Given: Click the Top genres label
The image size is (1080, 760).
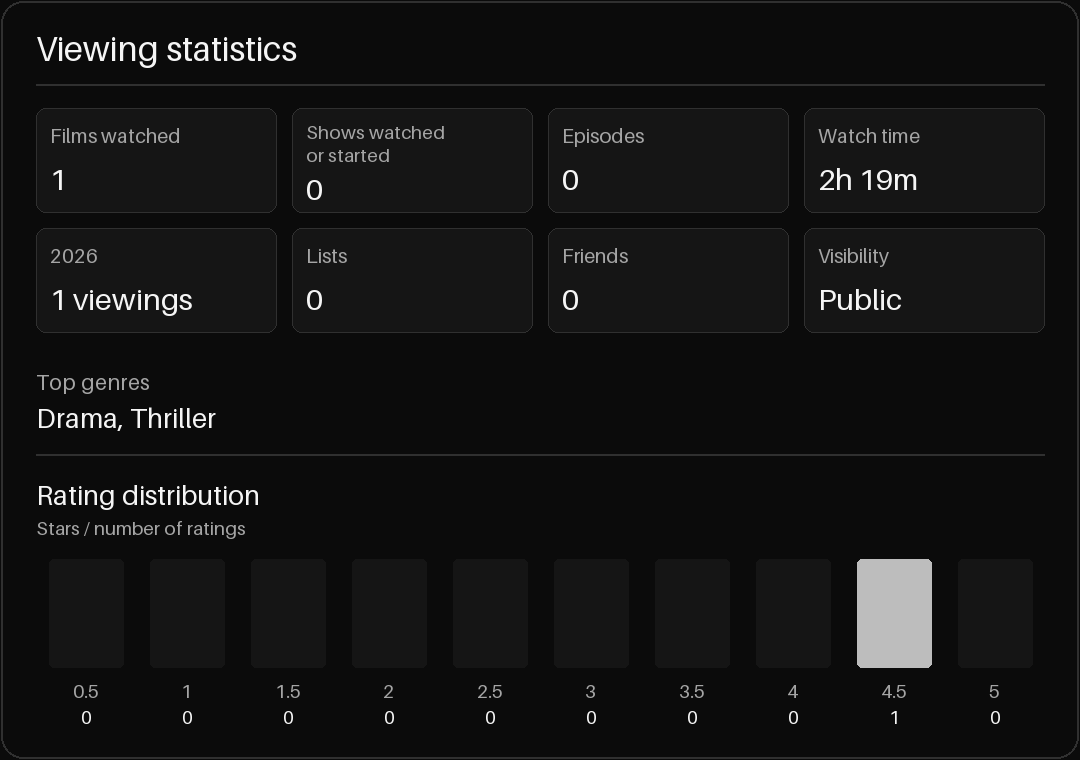Looking at the screenshot, I should point(93,382).
